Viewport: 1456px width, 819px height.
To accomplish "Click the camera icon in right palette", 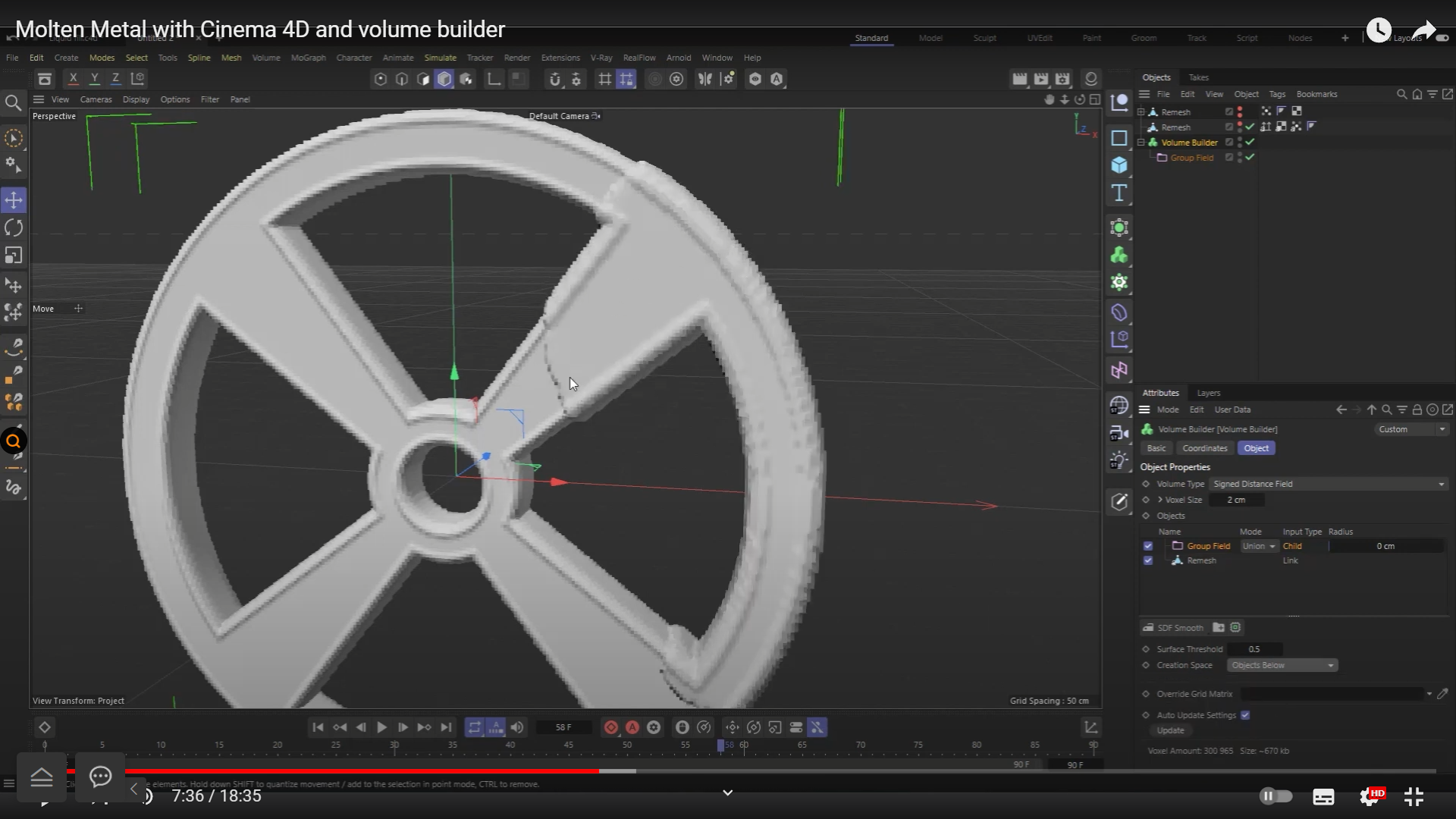I will tap(1119, 433).
